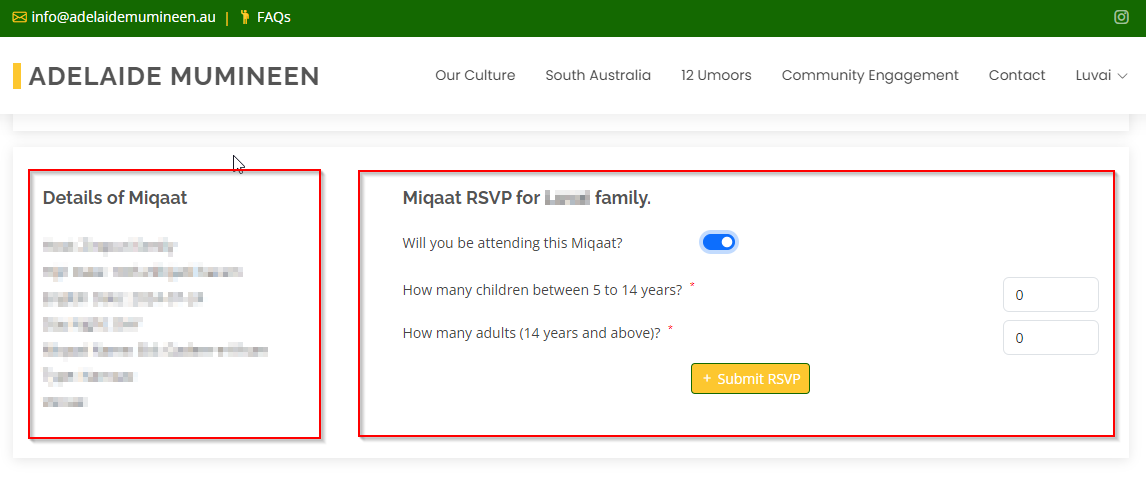
Task: Click the info@adelaidemumineen.au email link
Action: [x=124, y=17]
